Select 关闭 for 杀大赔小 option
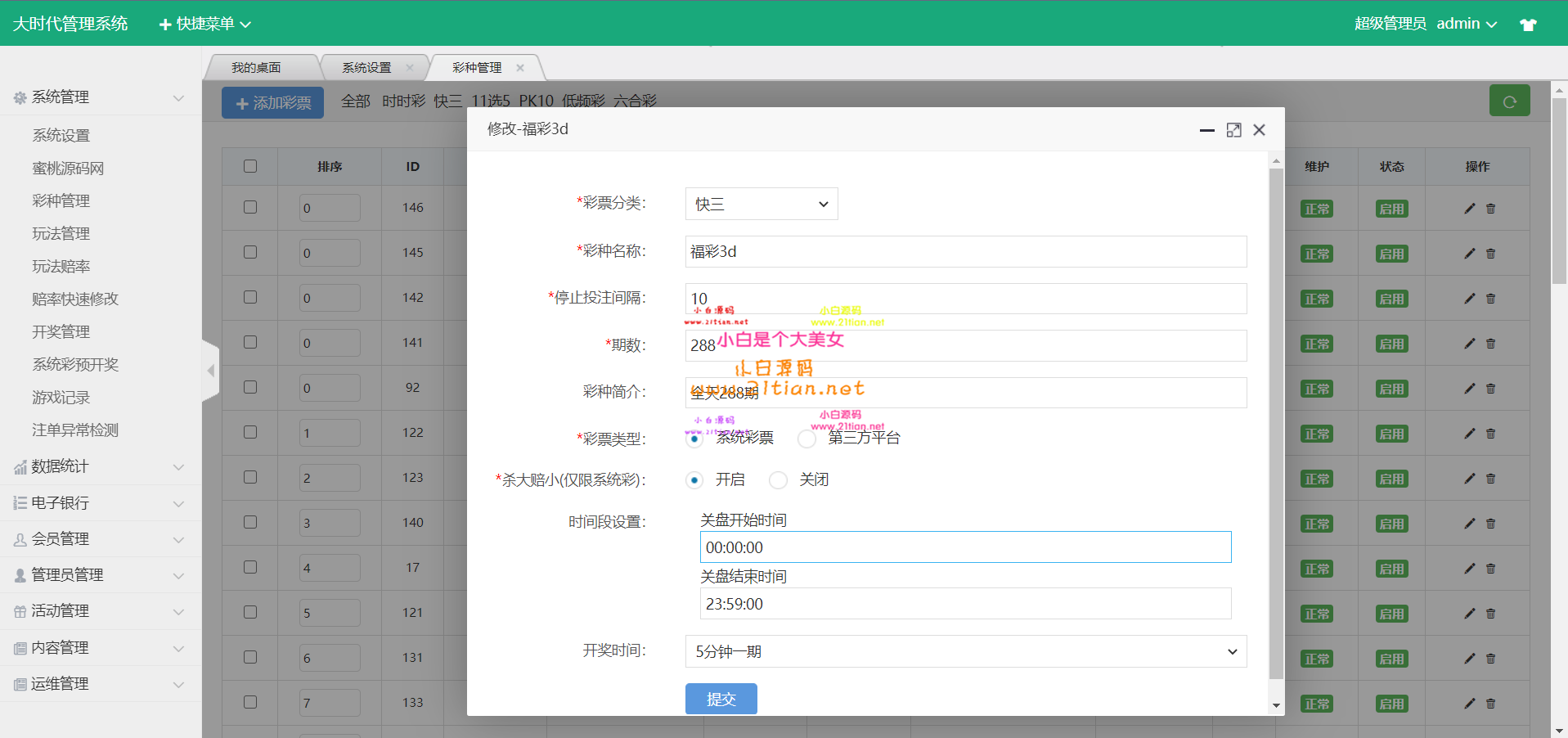 [x=779, y=480]
